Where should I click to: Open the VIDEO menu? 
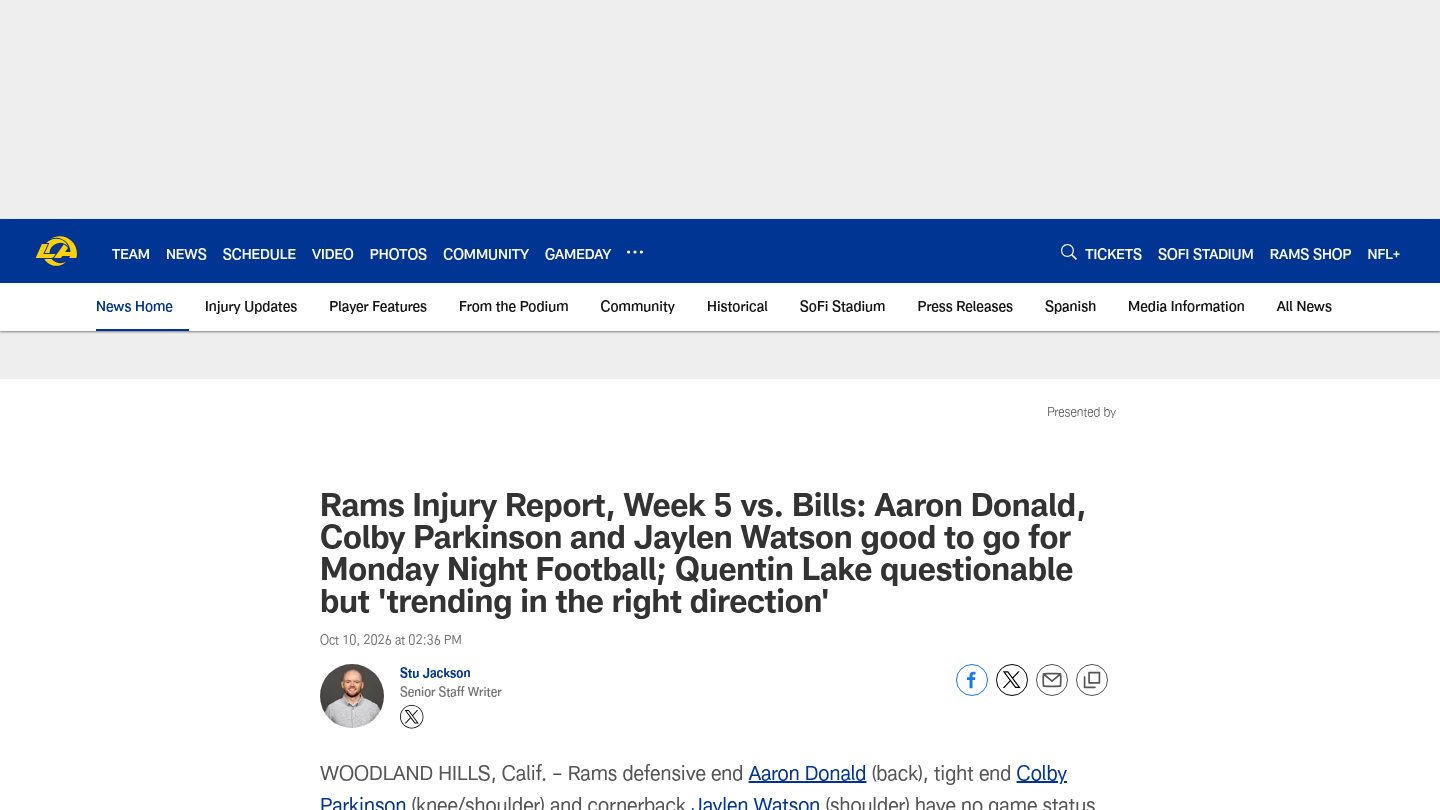tap(333, 254)
